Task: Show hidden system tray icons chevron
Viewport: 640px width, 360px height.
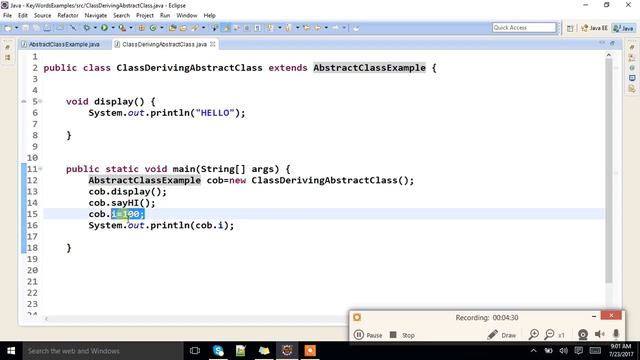Action: point(533,351)
